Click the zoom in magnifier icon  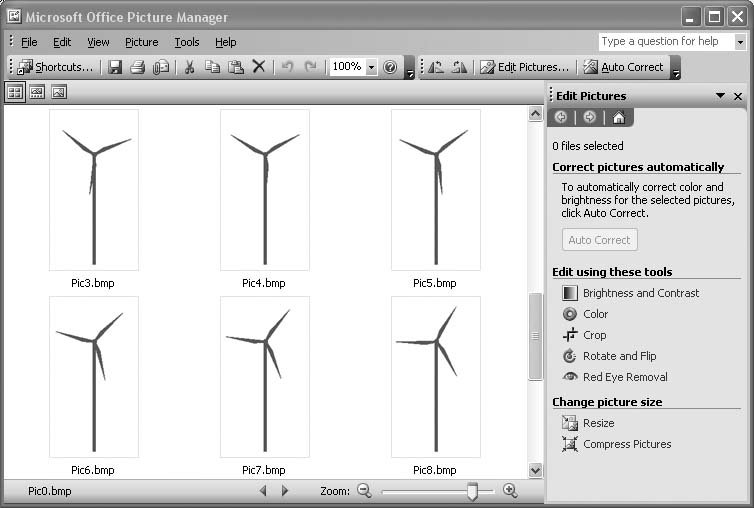[510, 491]
